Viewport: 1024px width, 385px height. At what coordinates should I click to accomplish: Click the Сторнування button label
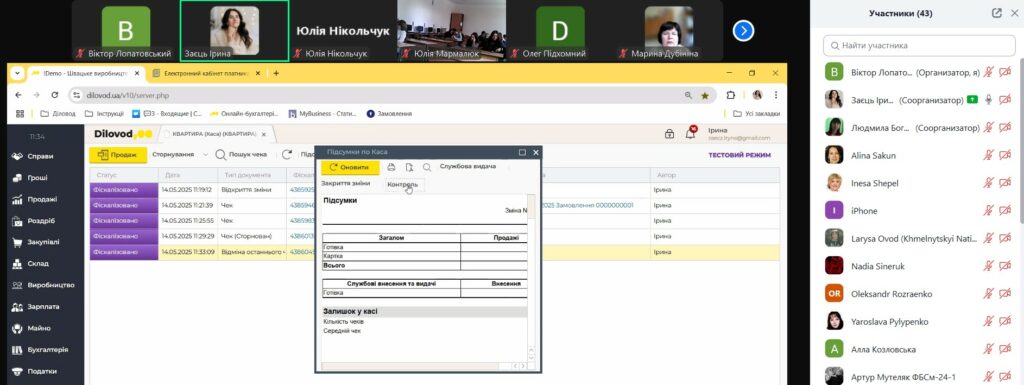tap(173, 155)
